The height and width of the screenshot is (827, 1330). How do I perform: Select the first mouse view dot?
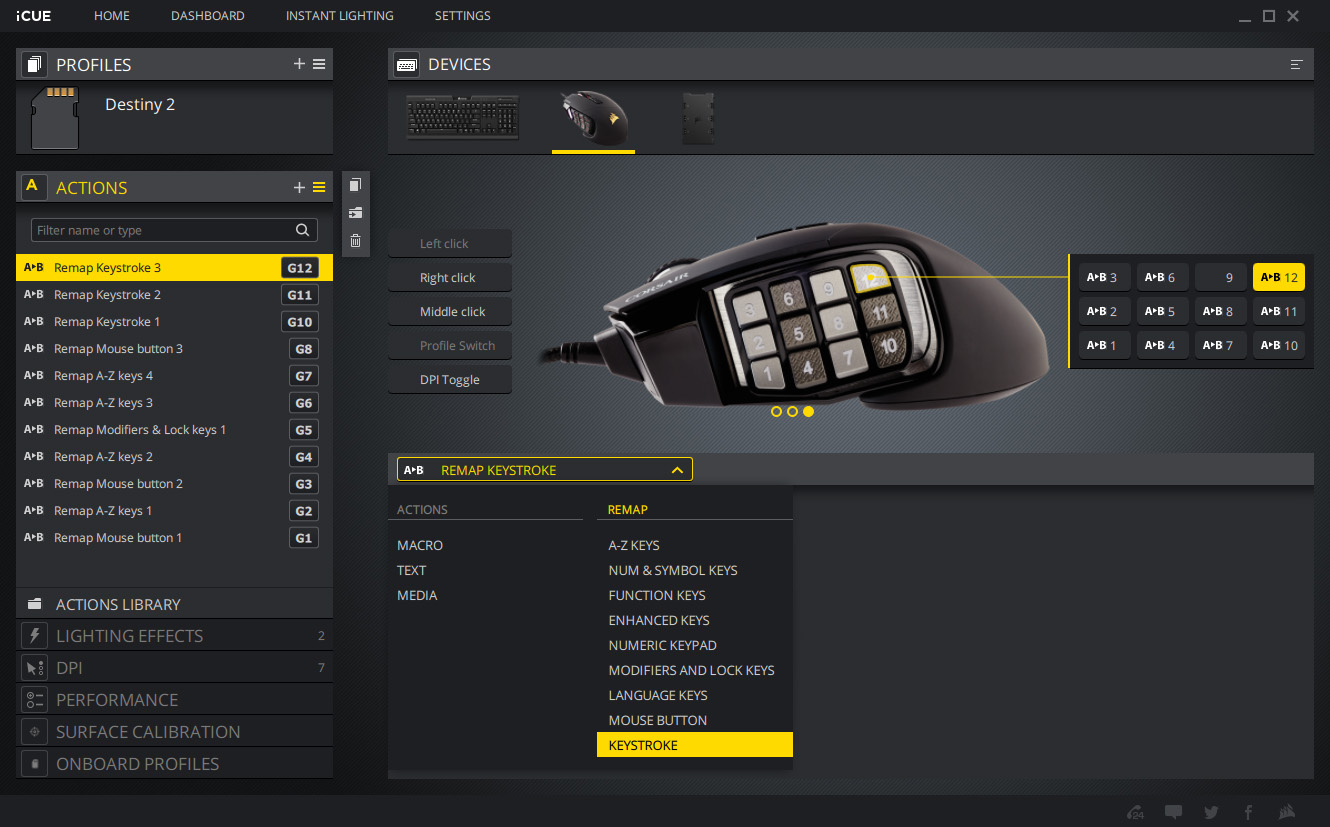point(776,411)
